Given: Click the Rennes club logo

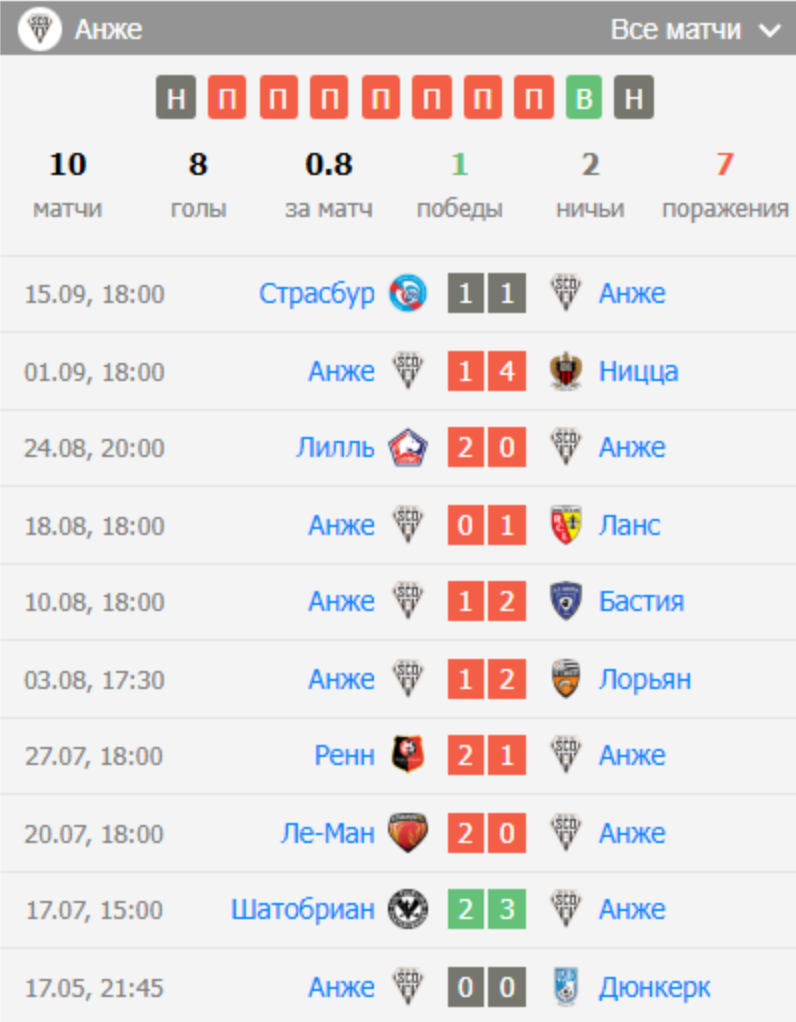Looking at the screenshot, I should (408, 755).
